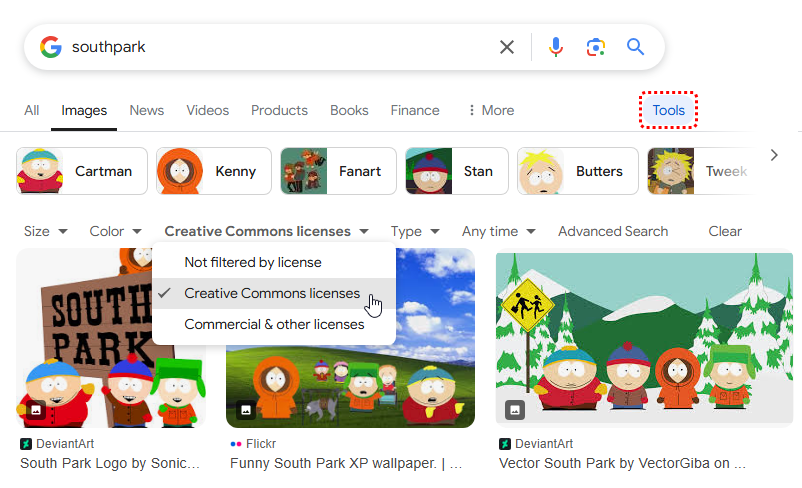Show more chips with right chevron
Image resolution: width=802 pixels, height=488 pixels.
tap(774, 155)
